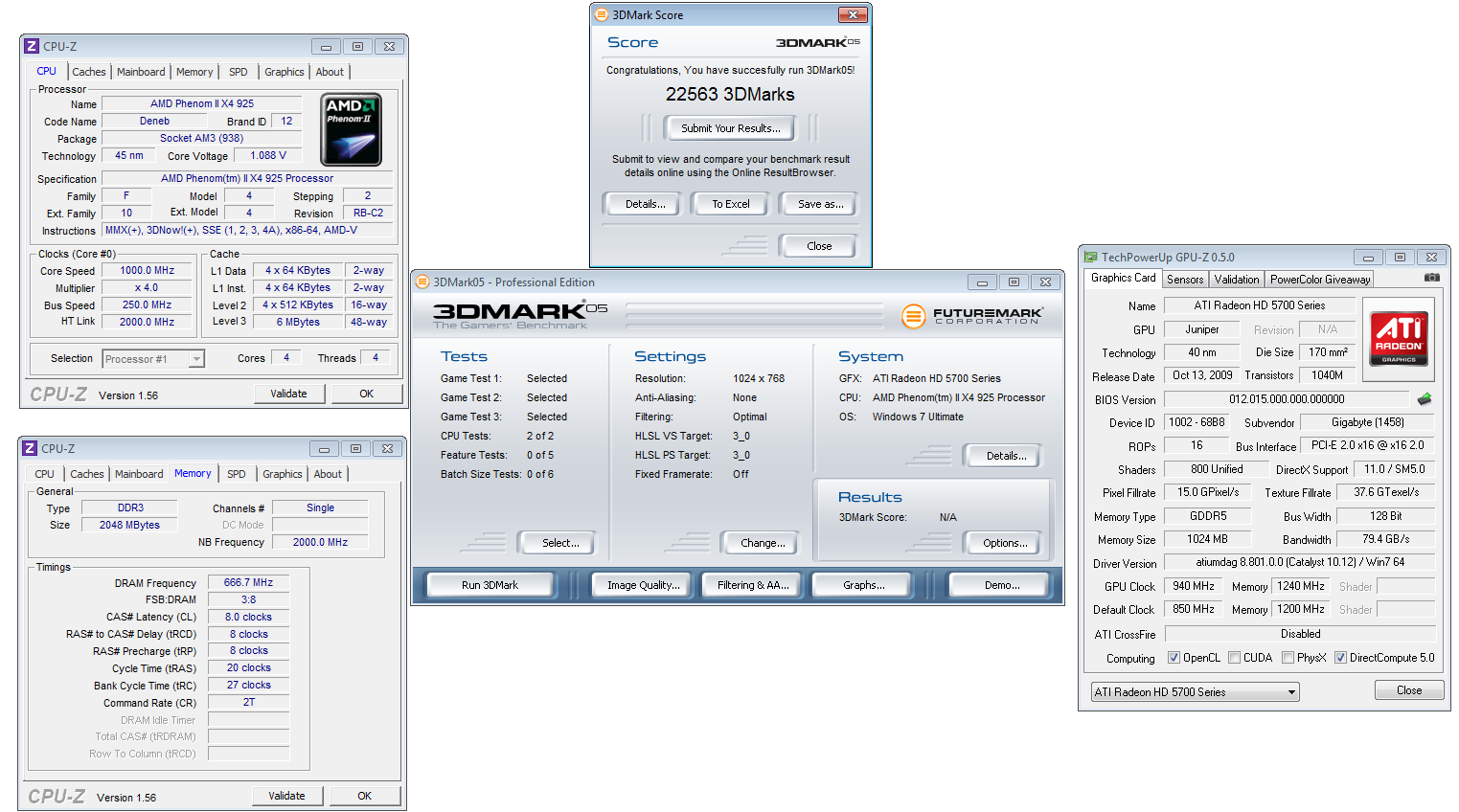Toggle the CUDA checkbox in GPU-Z
Screen dimensions: 1459x812
click(1234, 658)
